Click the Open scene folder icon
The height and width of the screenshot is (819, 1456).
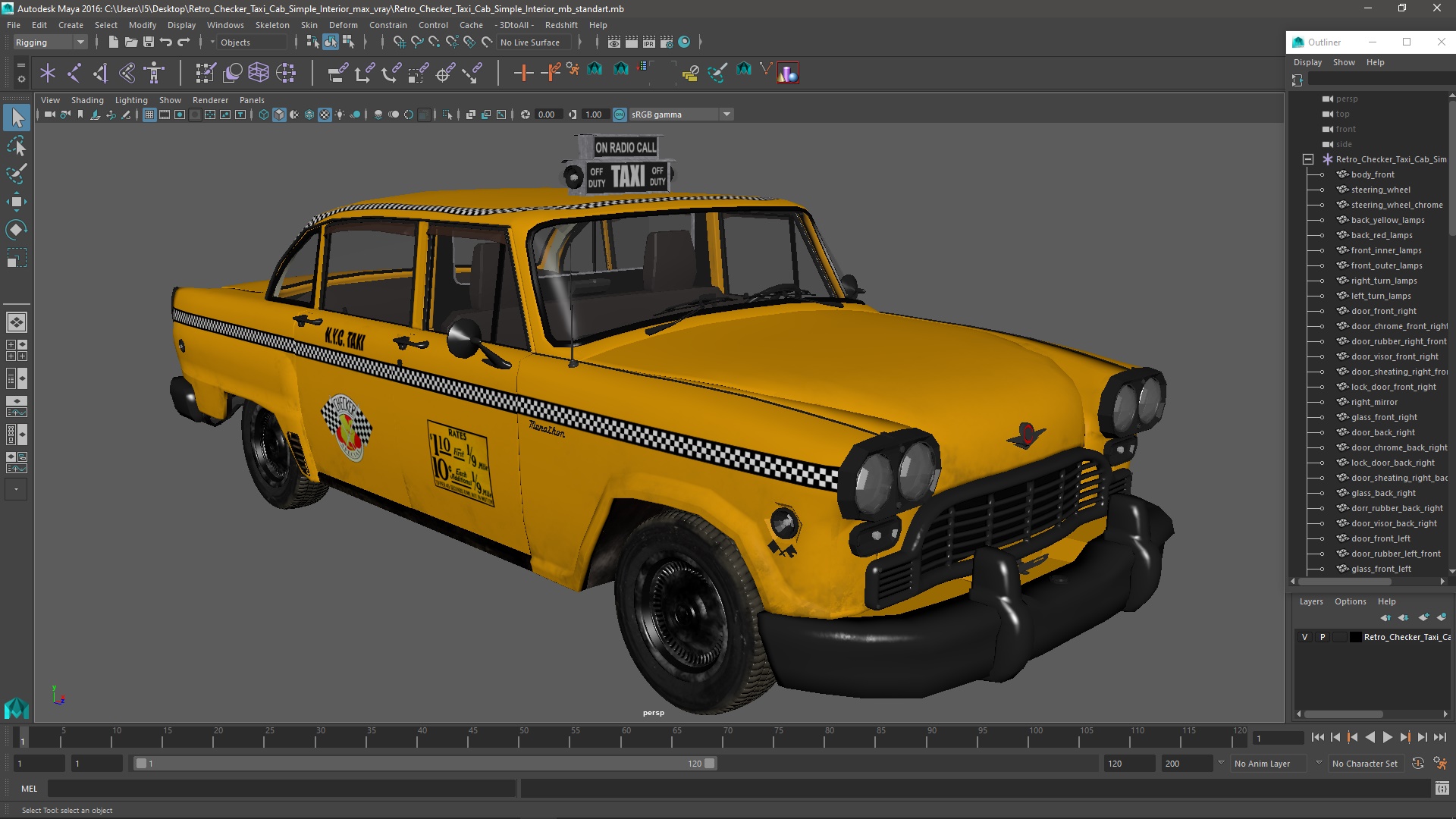[131, 42]
